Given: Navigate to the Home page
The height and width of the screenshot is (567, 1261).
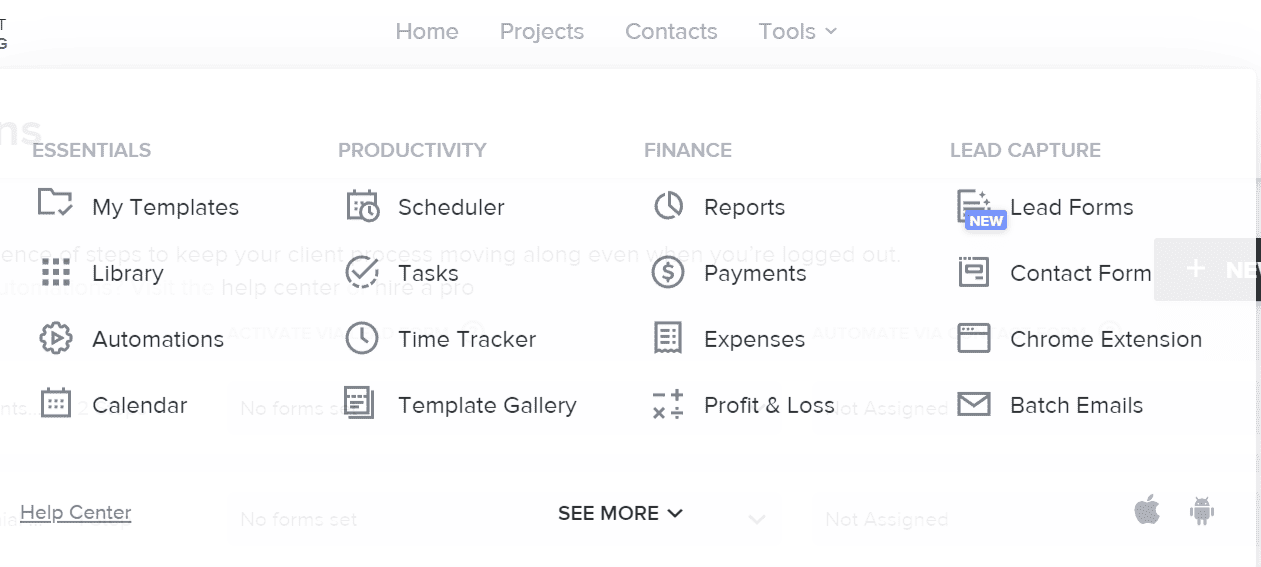Looking at the screenshot, I should coord(427,31).
